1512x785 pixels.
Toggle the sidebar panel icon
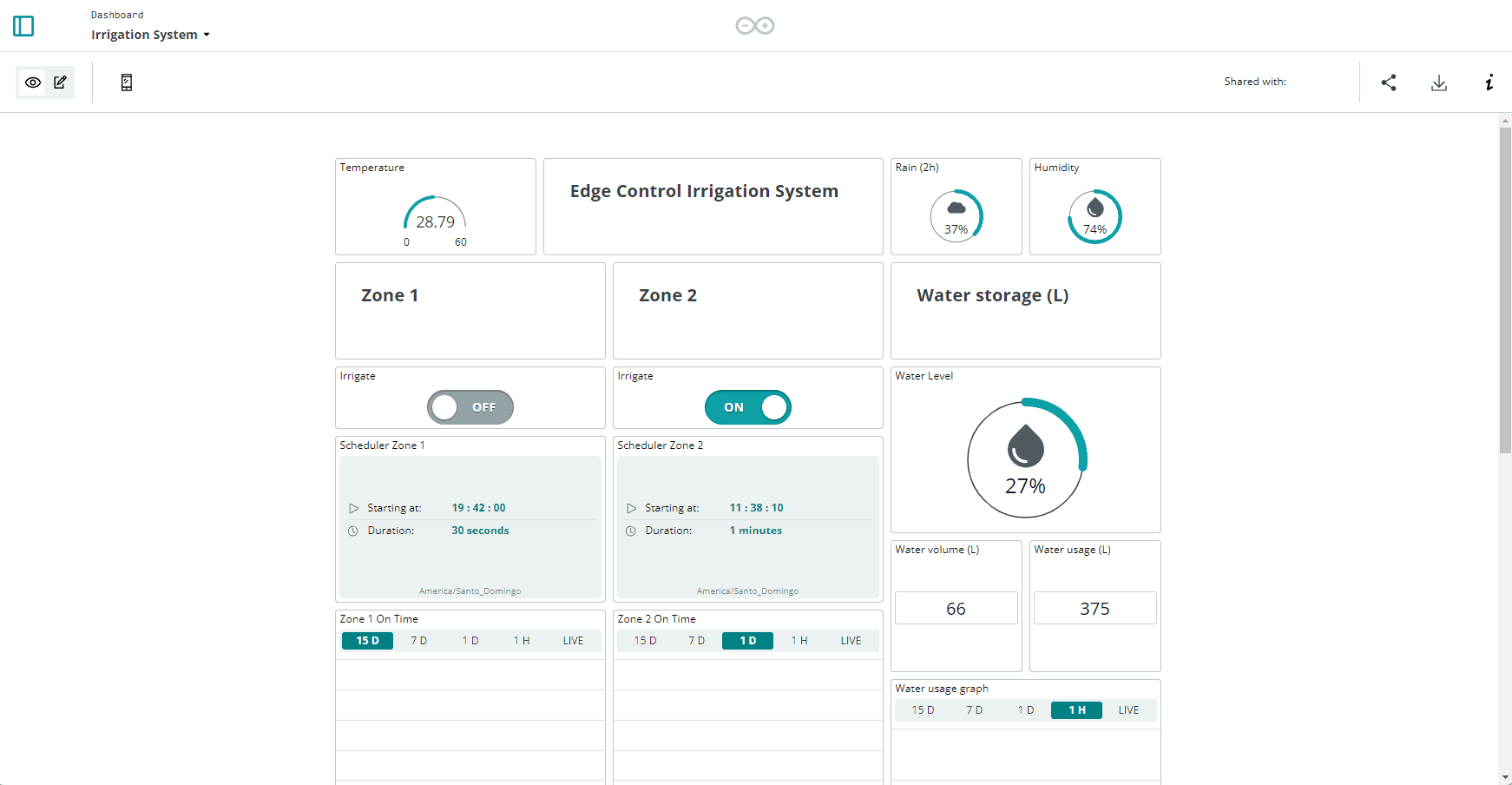coord(23,26)
